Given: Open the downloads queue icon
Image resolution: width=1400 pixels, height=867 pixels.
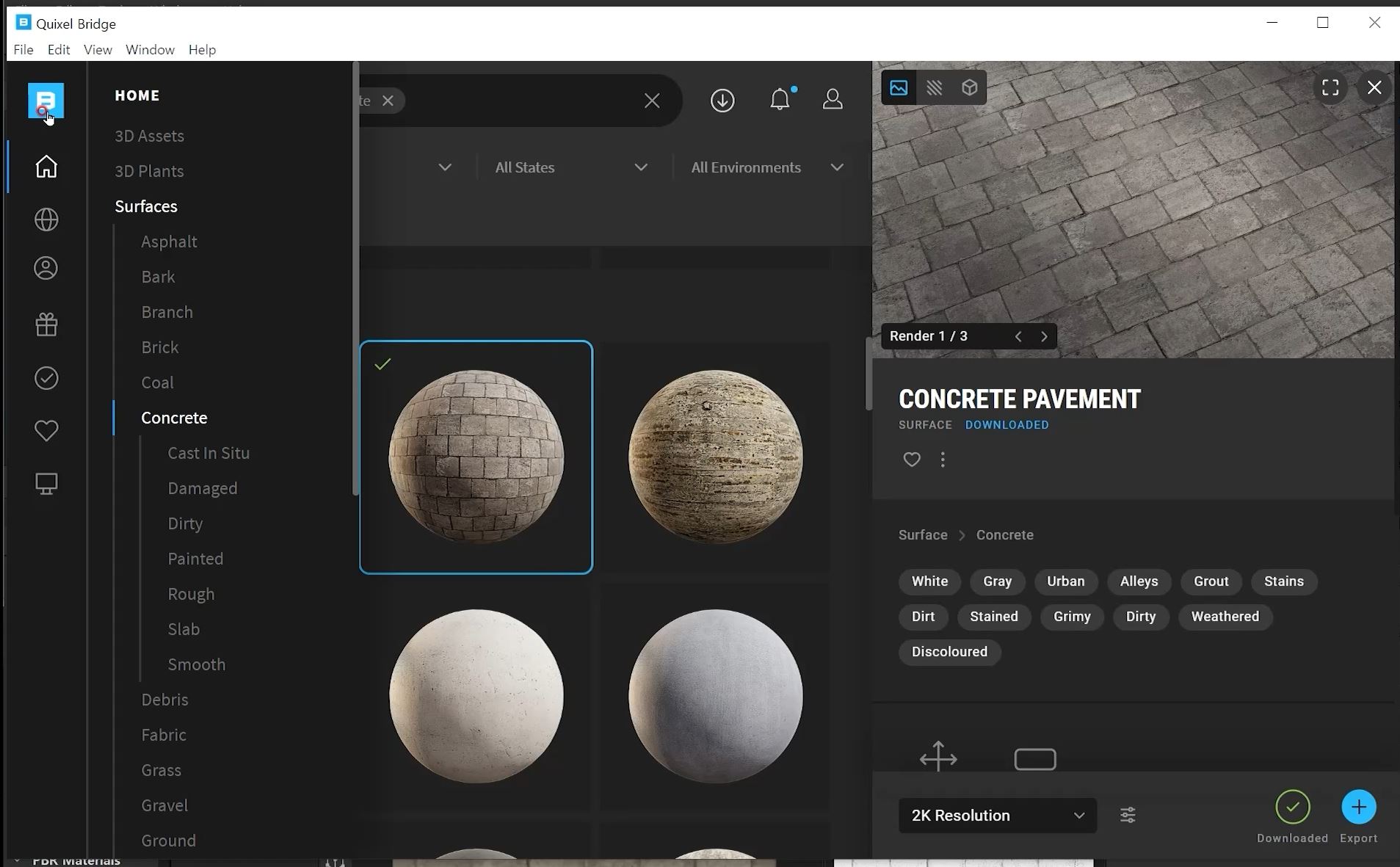Looking at the screenshot, I should [722, 101].
